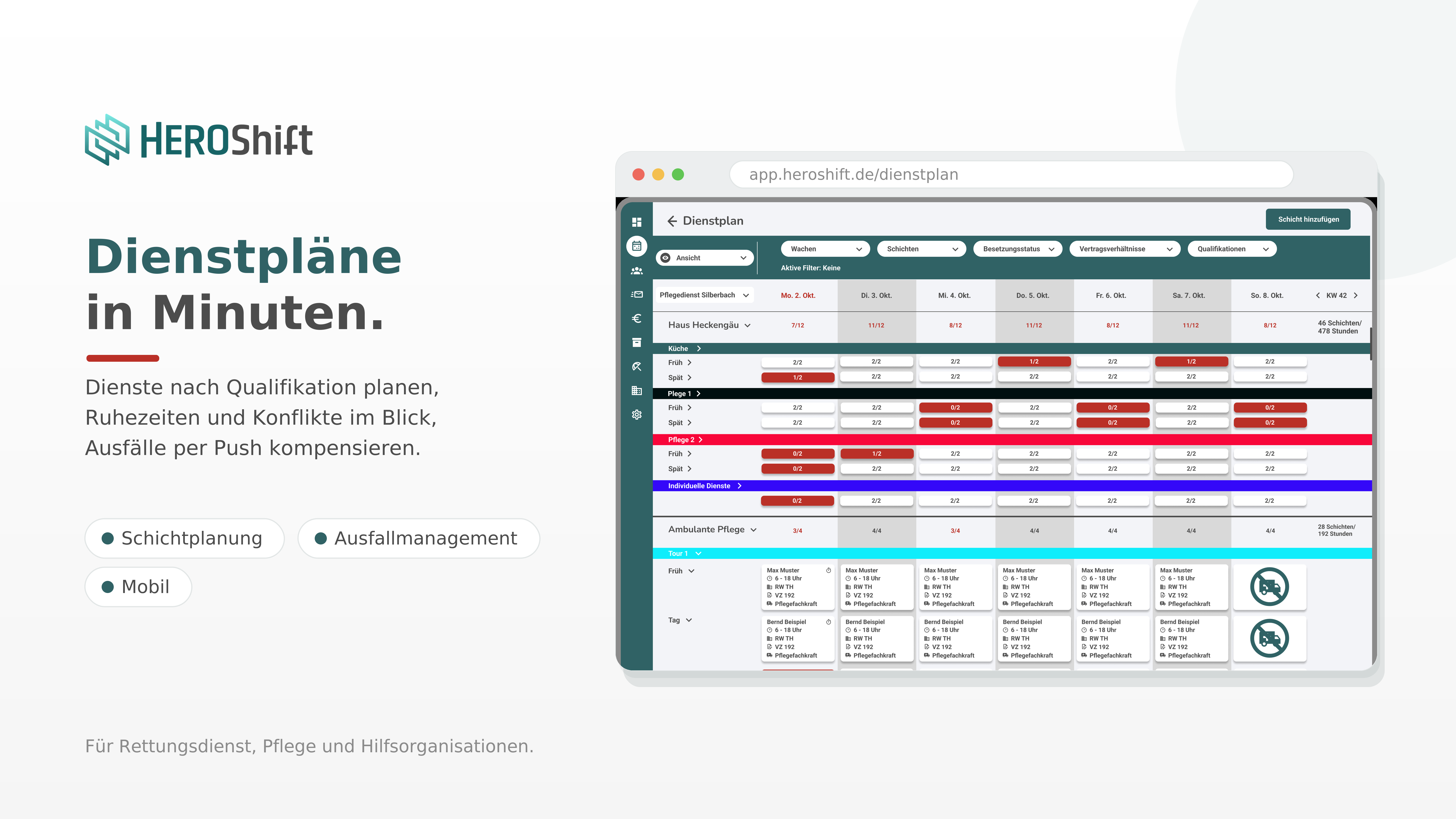Toggle the Ansicht eye view selector

click(704, 258)
